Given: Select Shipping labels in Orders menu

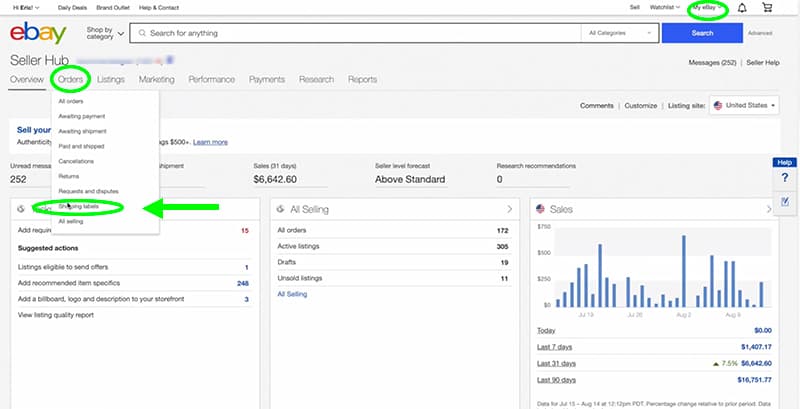Looking at the screenshot, I should [79, 207].
